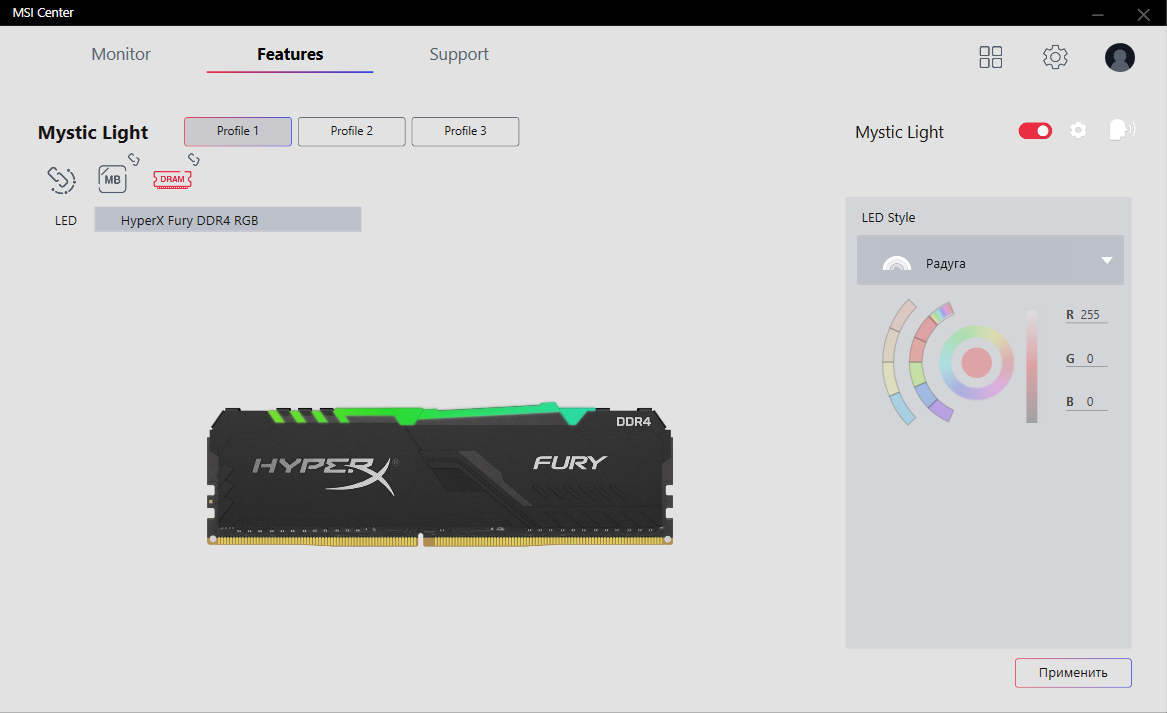1167x713 pixels.
Task: Pick the light blue outer arc segment
Action: [x=902, y=409]
